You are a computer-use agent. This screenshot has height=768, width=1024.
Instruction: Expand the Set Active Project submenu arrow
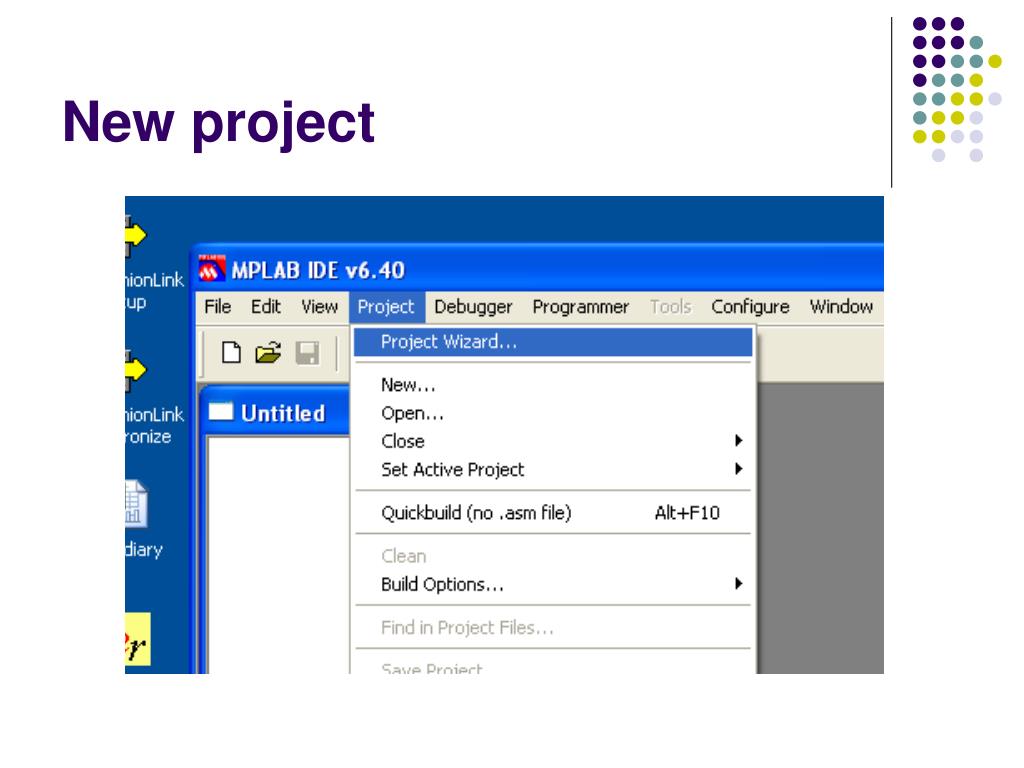739,469
